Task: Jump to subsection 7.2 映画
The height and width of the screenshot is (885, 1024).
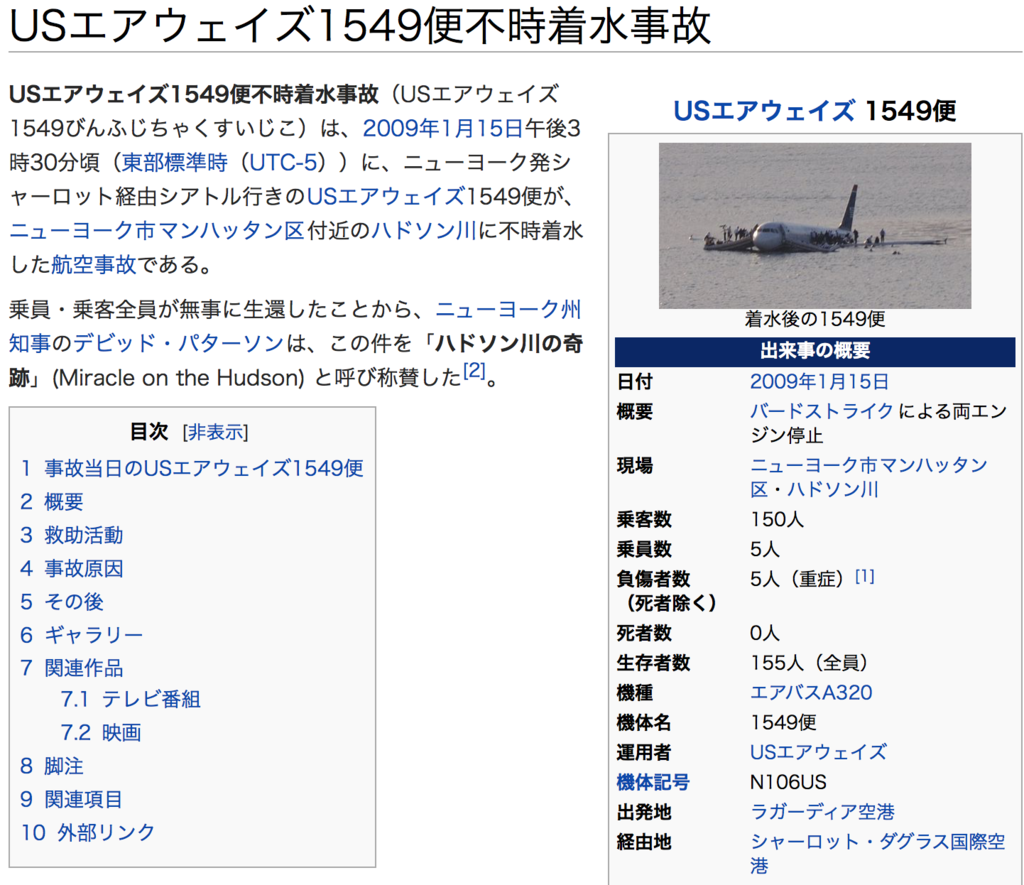Action: pyautogui.click(x=101, y=733)
